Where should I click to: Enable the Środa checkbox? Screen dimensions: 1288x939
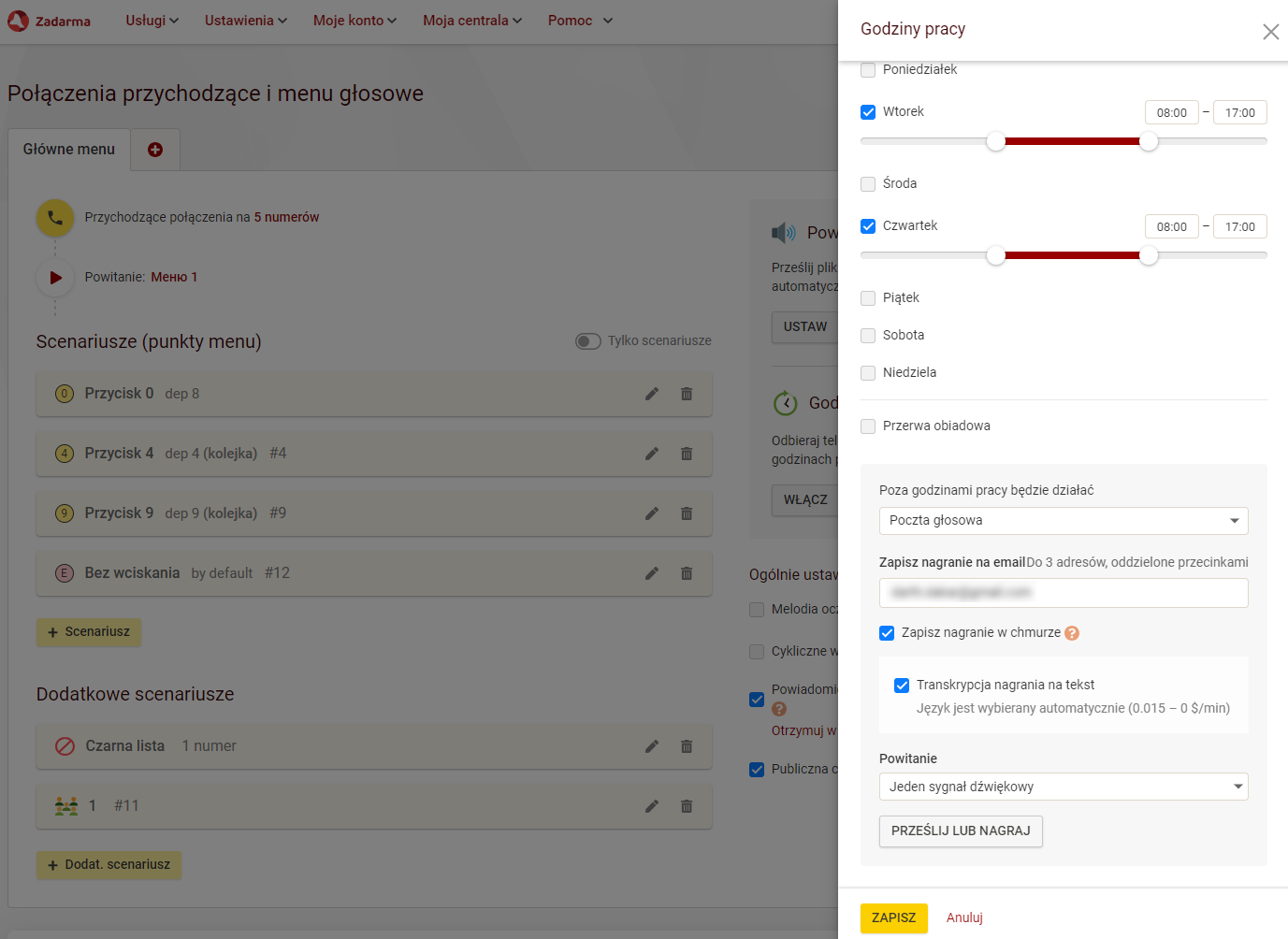coord(868,184)
